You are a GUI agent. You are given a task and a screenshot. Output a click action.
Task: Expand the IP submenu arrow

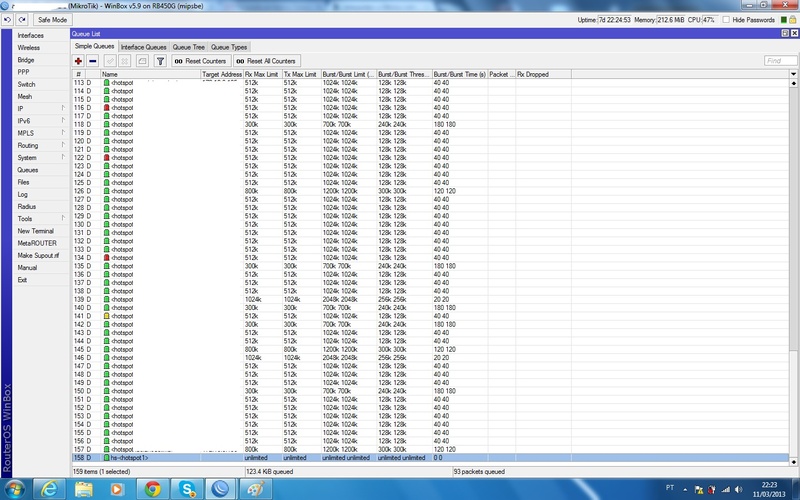pyautogui.click(x=63, y=108)
